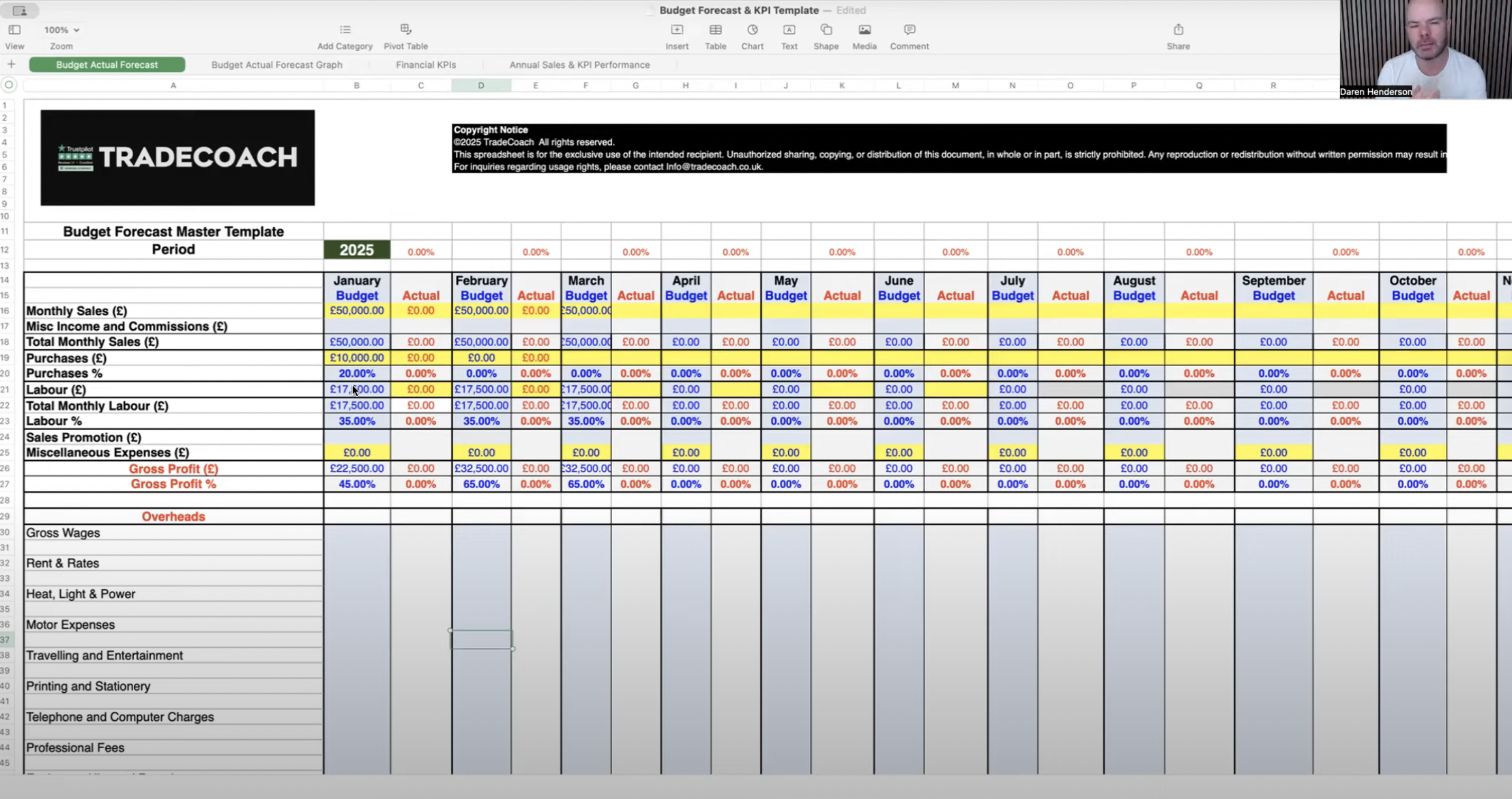
Task: Click the Insert toolbar icon
Action: (677, 30)
